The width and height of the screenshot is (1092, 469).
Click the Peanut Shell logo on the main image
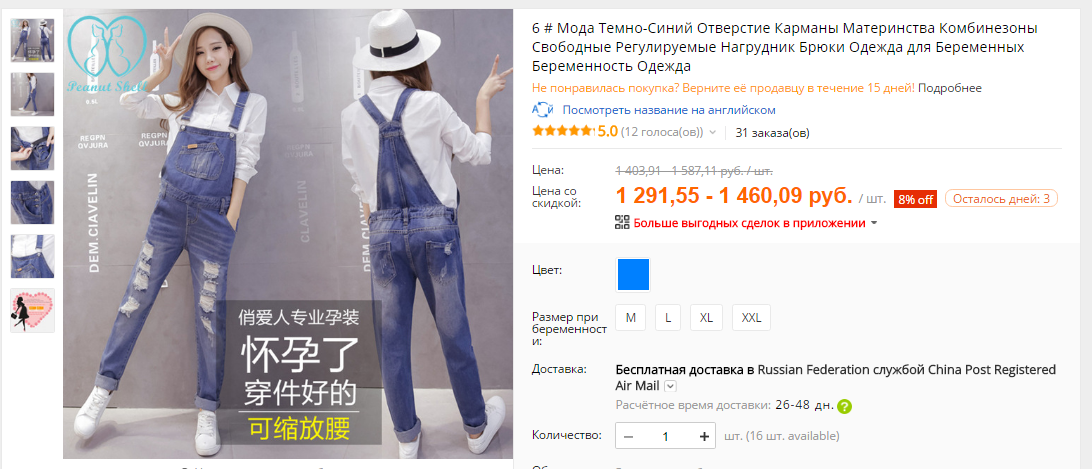click(108, 56)
